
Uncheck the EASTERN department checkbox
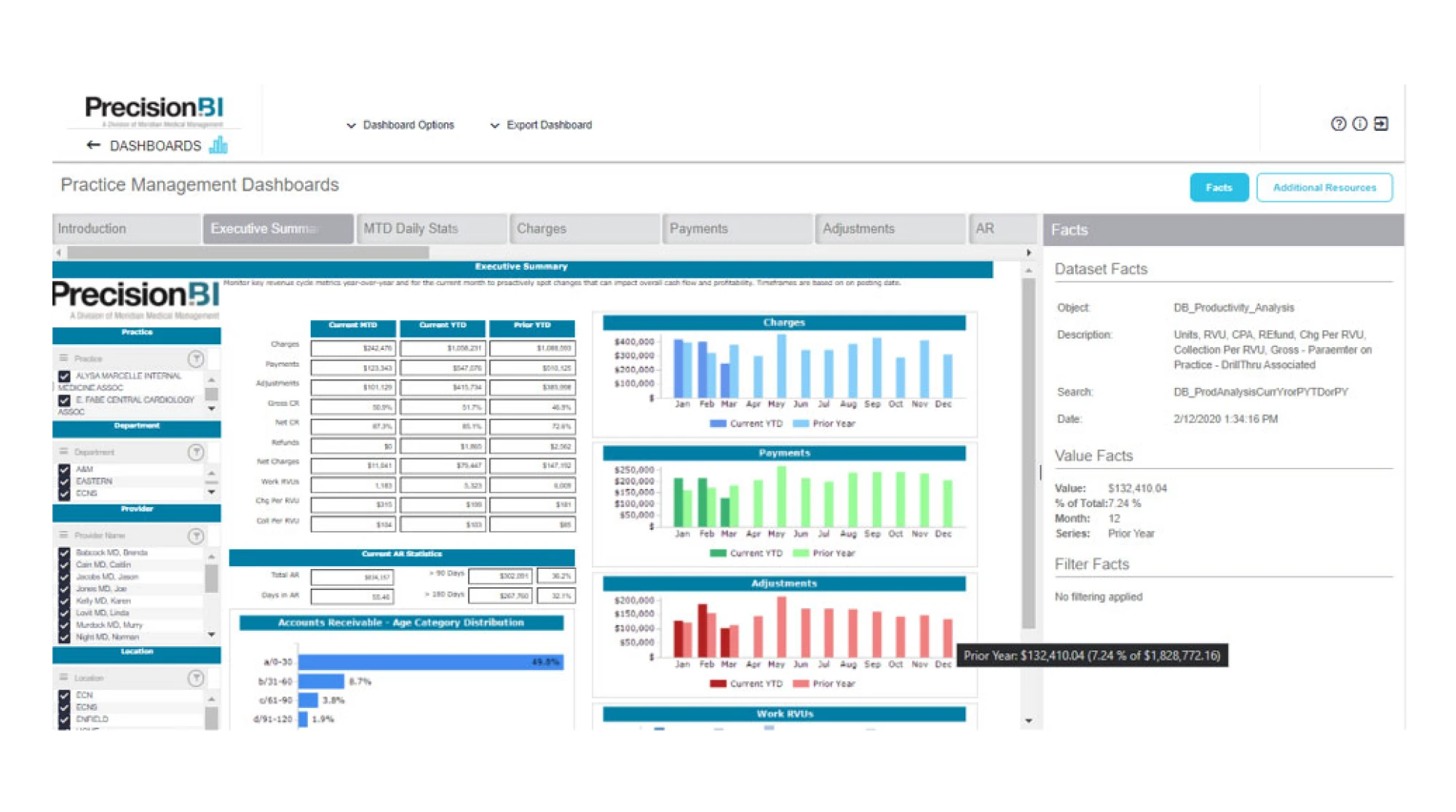click(x=64, y=482)
